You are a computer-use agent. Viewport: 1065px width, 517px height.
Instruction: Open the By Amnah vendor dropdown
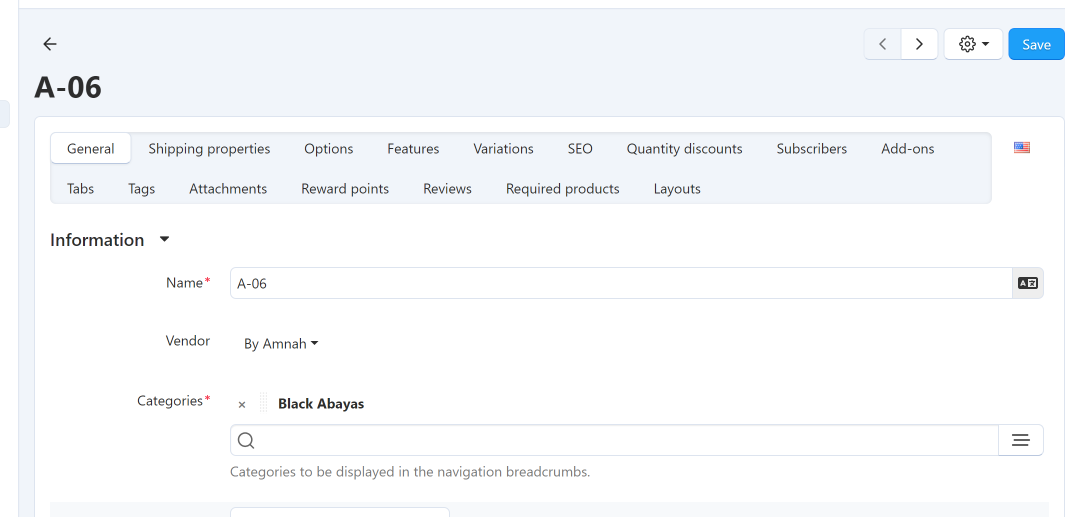pyautogui.click(x=281, y=344)
